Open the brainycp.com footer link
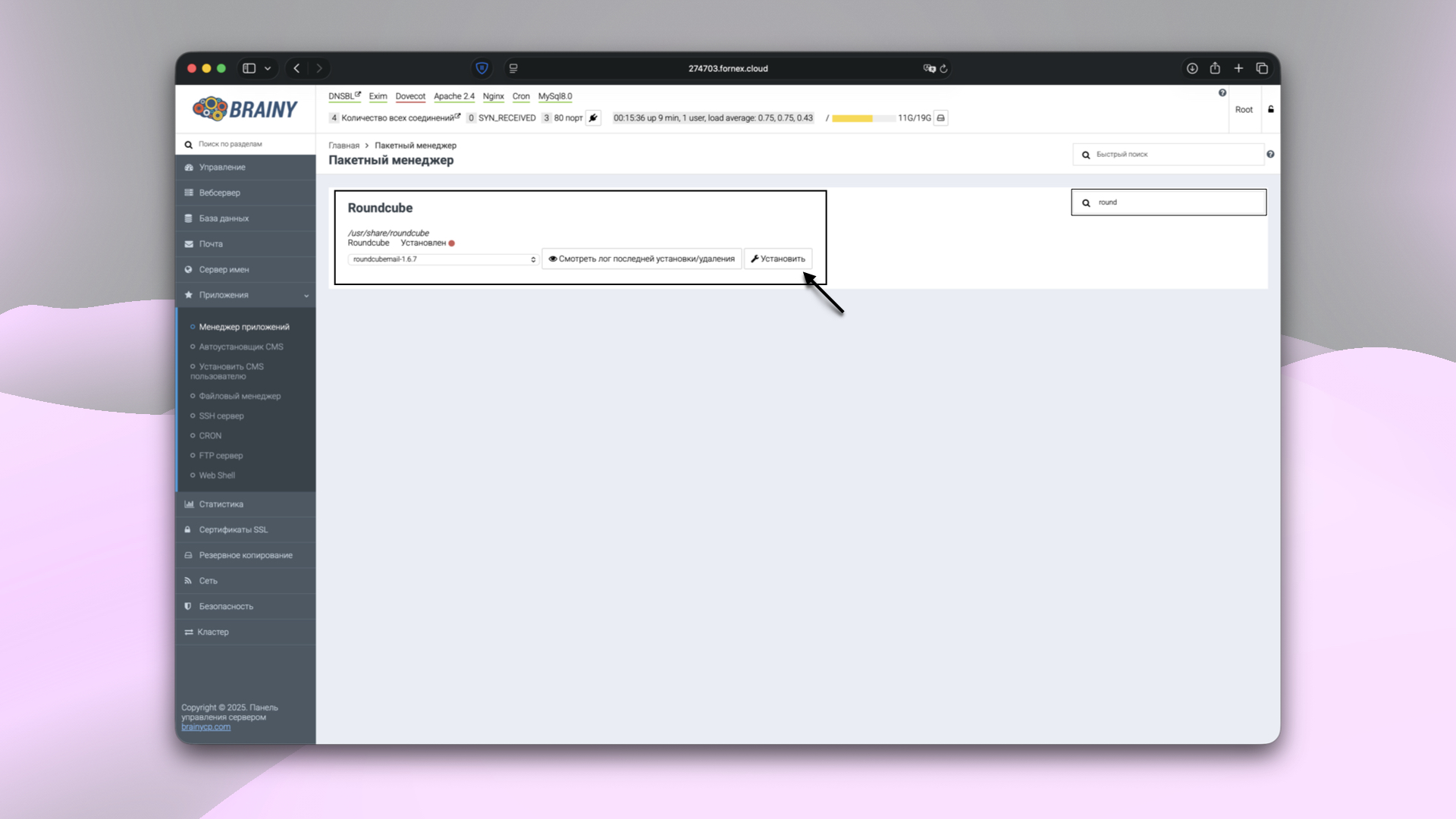 [206, 727]
